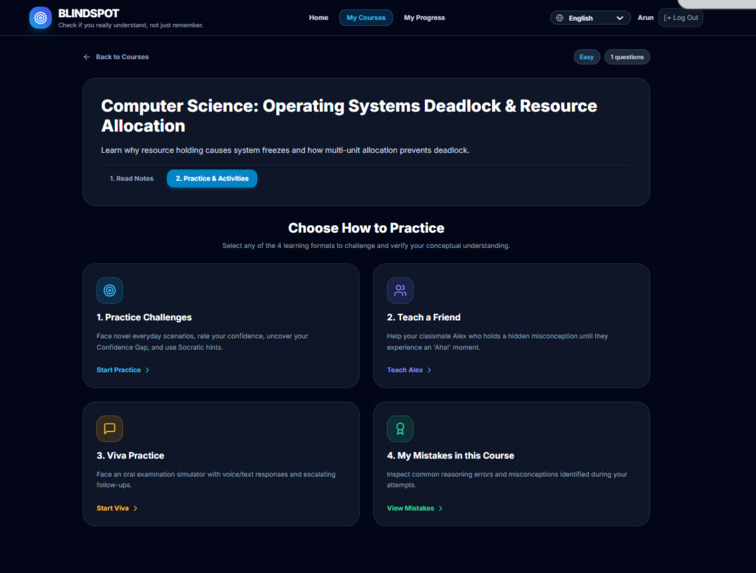This screenshot has height=573, width=756.
Task: Click the Practice Challenges card description text
Action: coord(202,341)
